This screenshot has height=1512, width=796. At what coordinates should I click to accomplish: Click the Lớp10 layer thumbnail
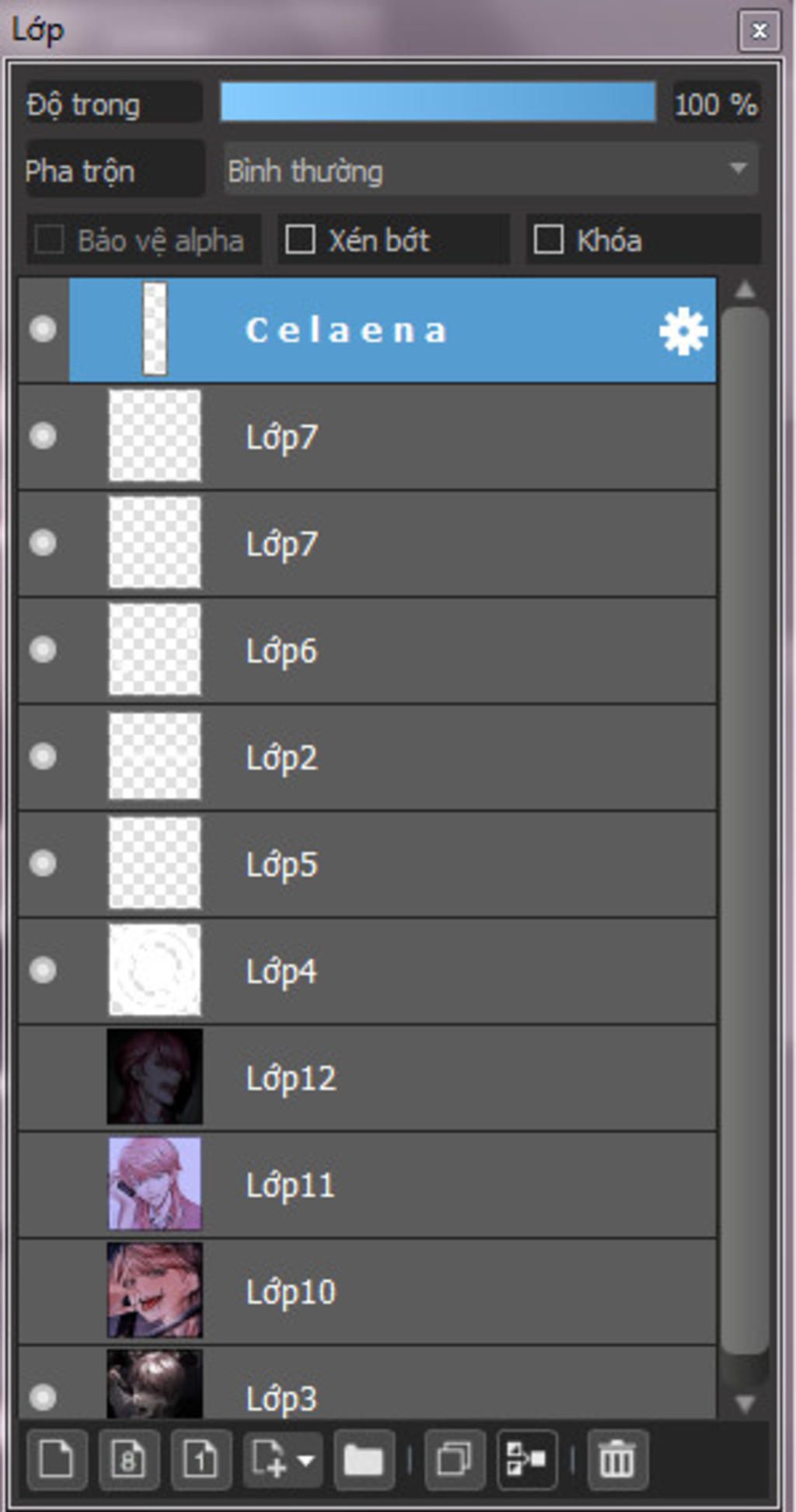[x=155, y=1291]
